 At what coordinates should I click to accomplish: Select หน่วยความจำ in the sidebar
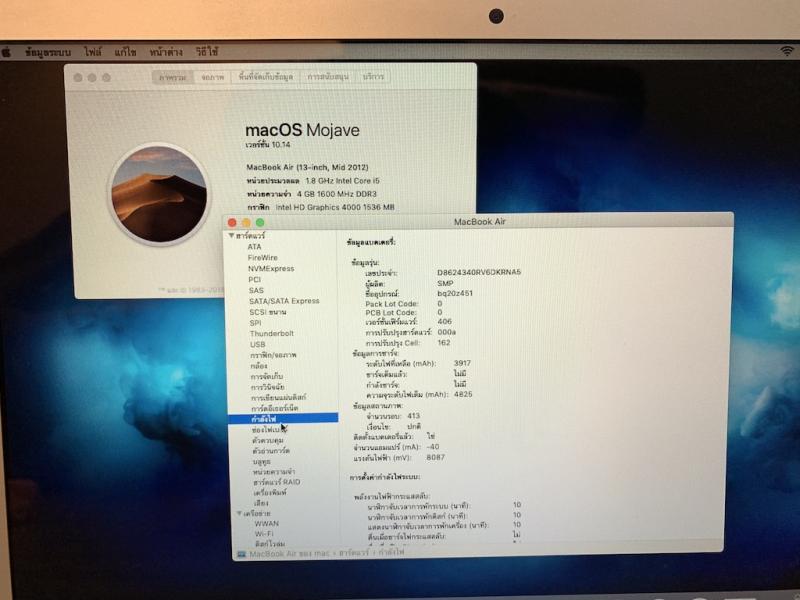click(x=274, y=472)
